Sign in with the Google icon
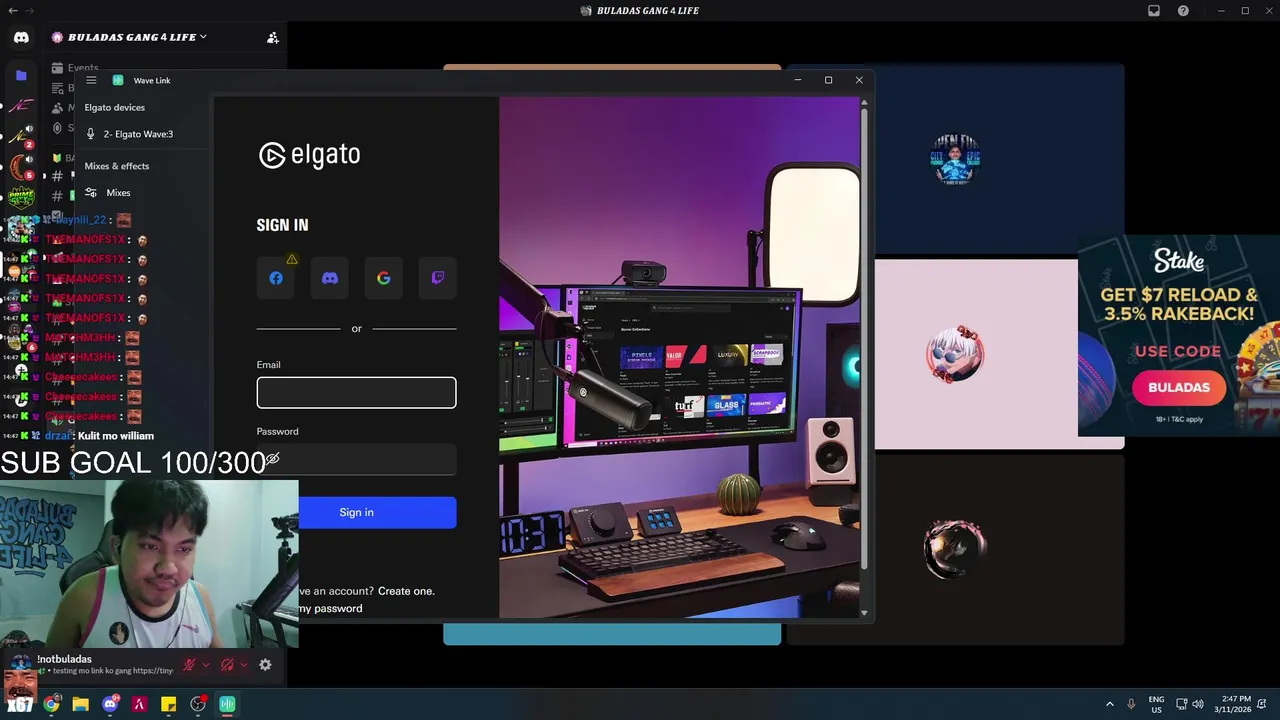The height and width of the screenshot is (720, 1280). [384, 278]
